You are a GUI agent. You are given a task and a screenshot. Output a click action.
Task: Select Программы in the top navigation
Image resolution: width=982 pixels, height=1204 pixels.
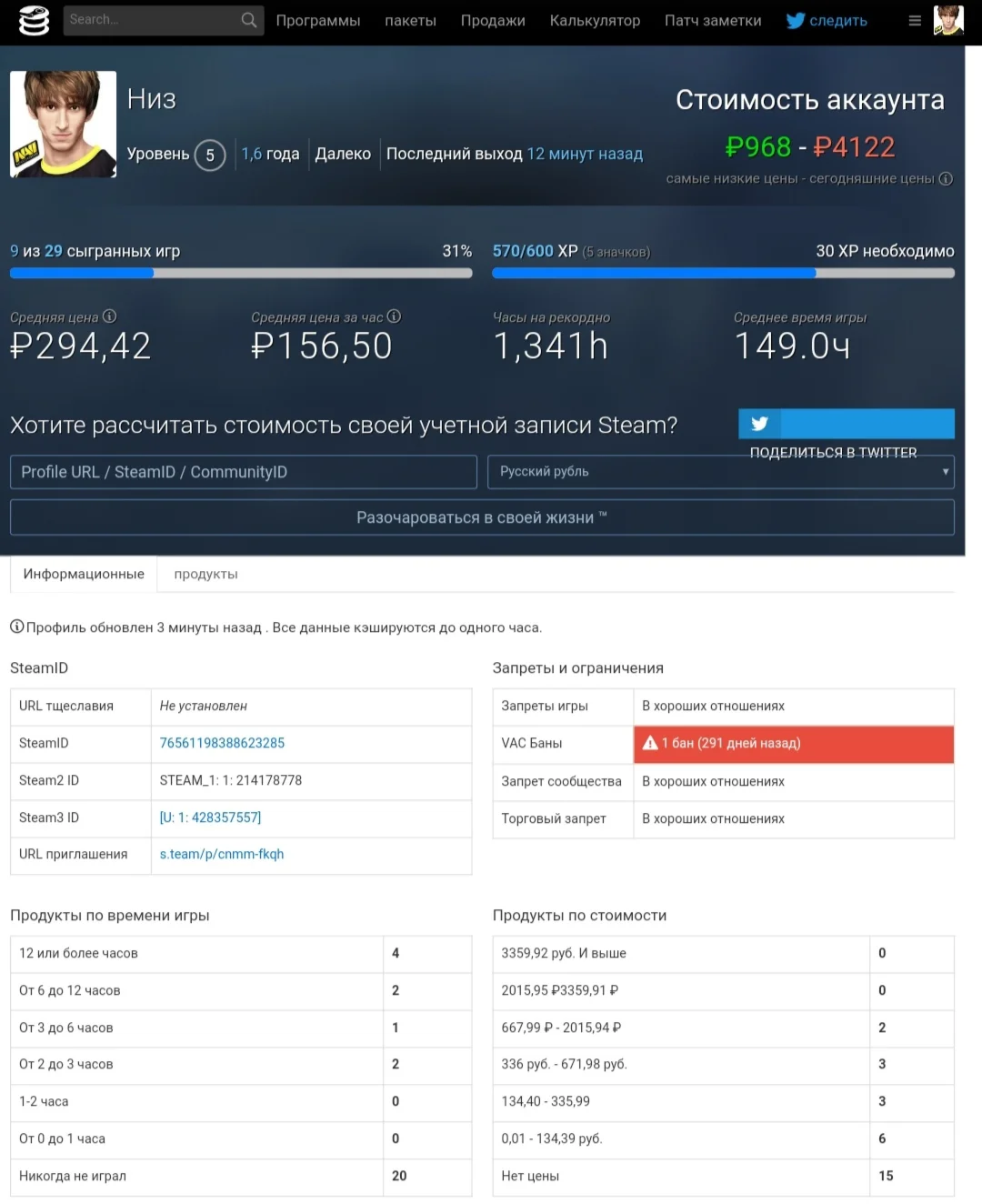[x=317, y=20]
